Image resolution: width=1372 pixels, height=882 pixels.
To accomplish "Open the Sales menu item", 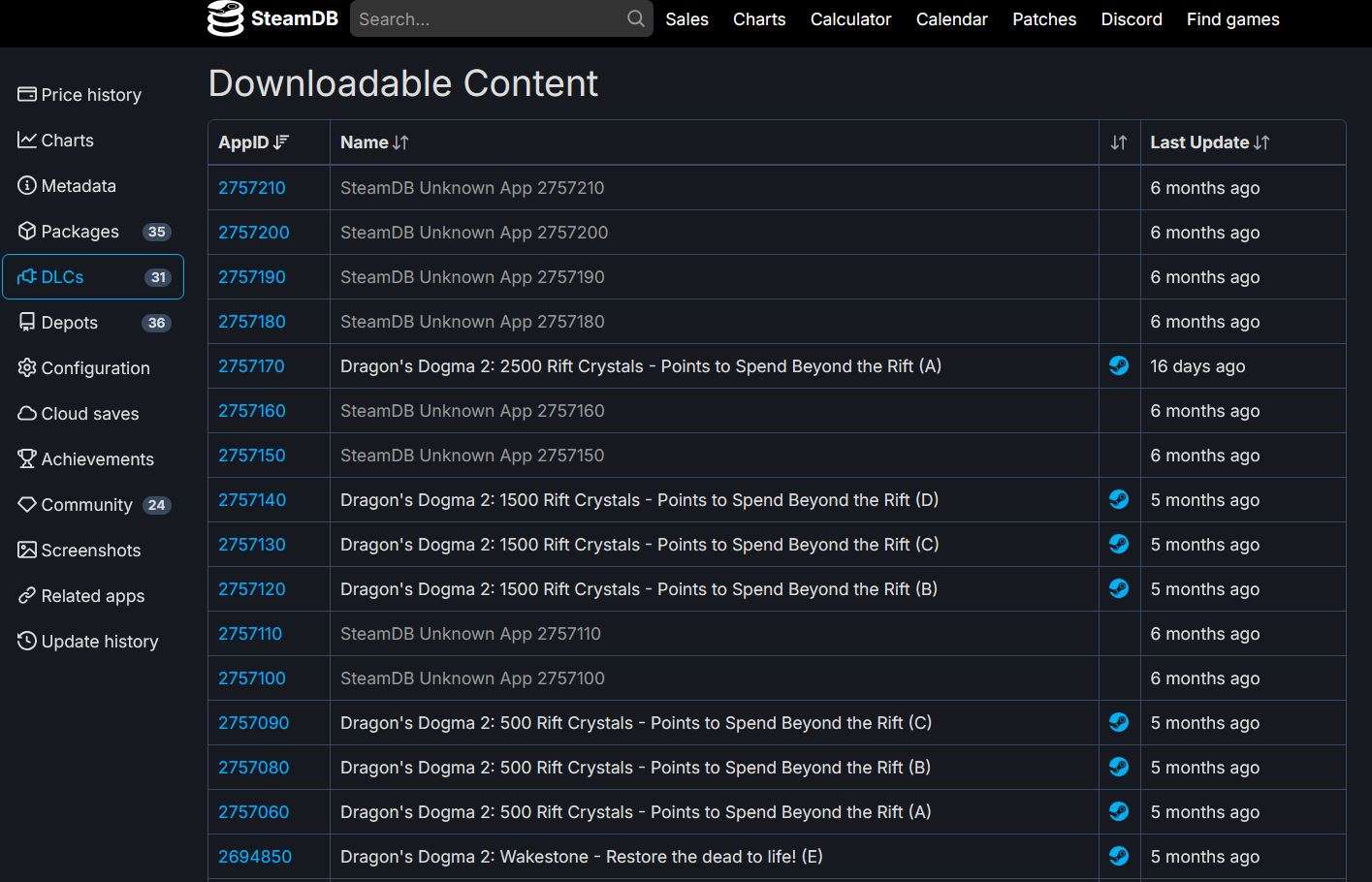I will tap(686, 19).
